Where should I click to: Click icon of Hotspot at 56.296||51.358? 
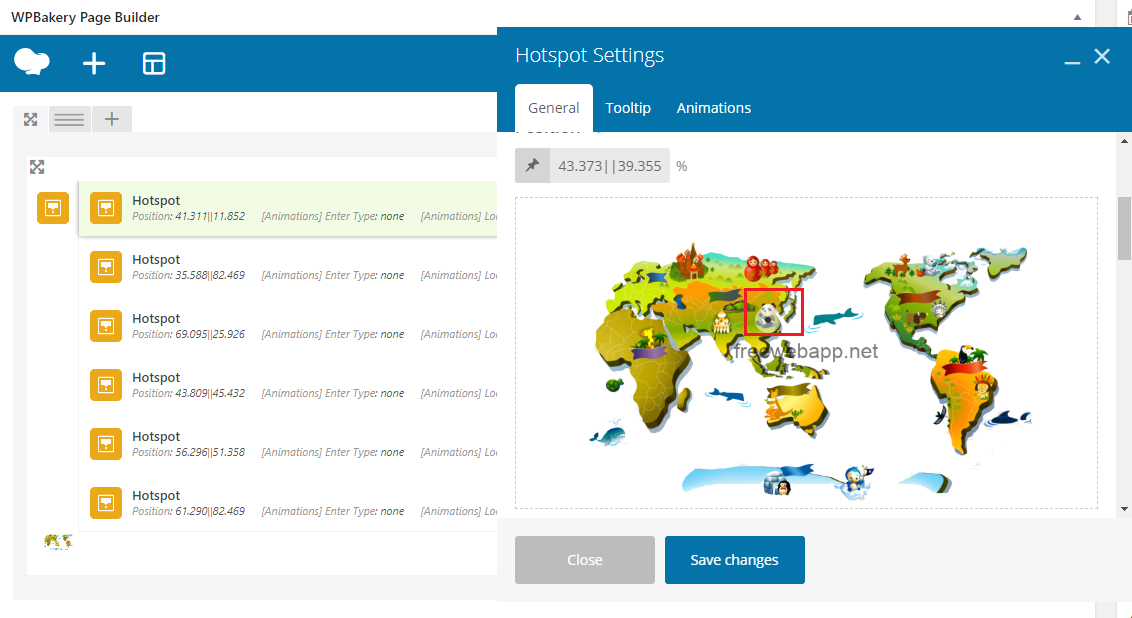(x=106, y=444)
